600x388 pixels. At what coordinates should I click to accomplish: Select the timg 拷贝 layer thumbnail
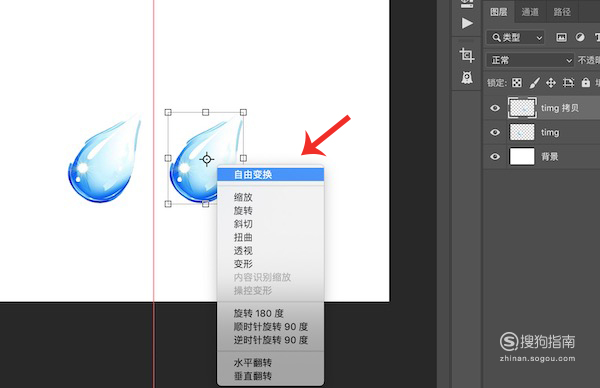coord(522,108)
